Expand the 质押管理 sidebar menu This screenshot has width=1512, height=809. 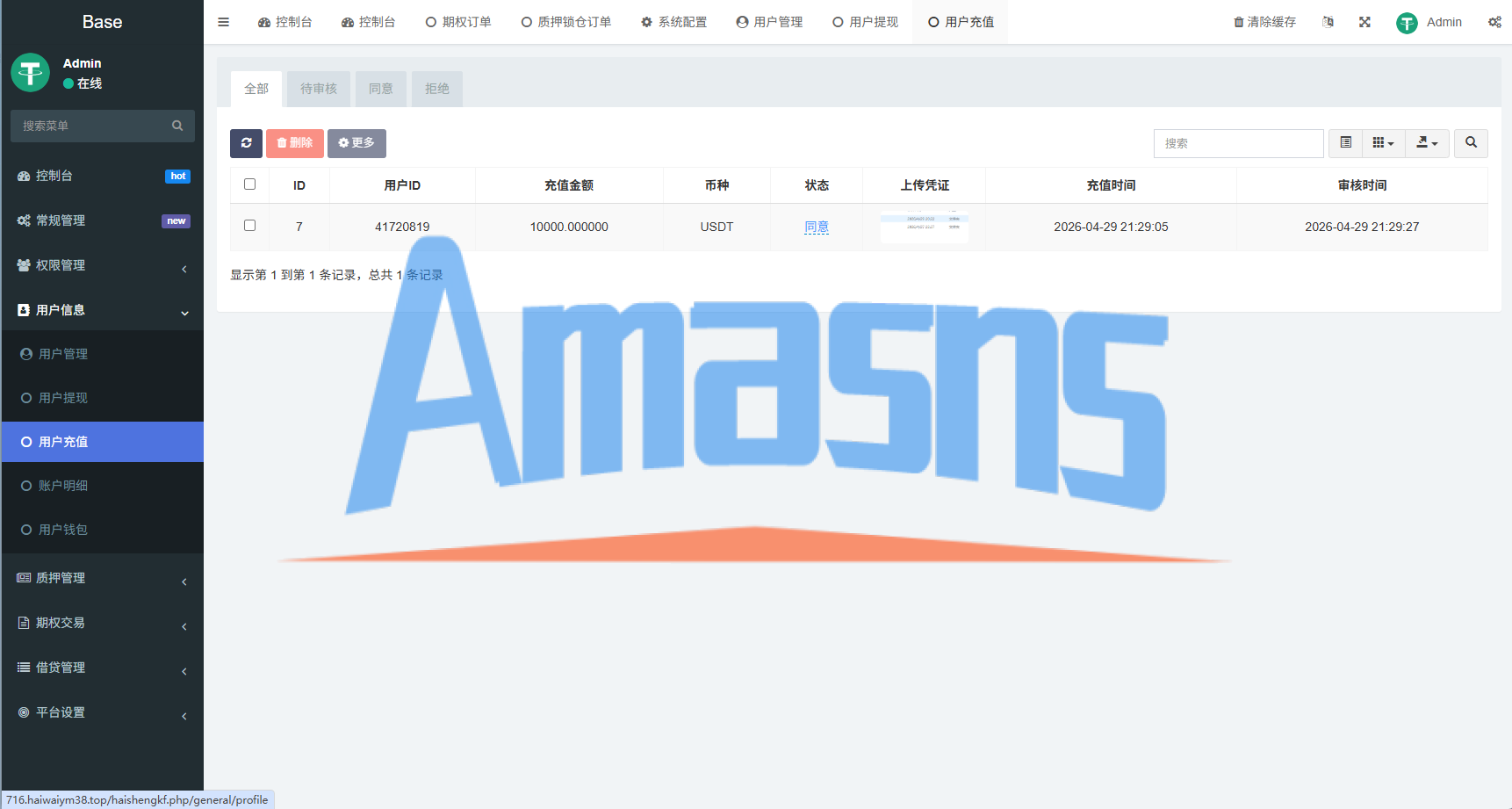[x=103, y=578]
